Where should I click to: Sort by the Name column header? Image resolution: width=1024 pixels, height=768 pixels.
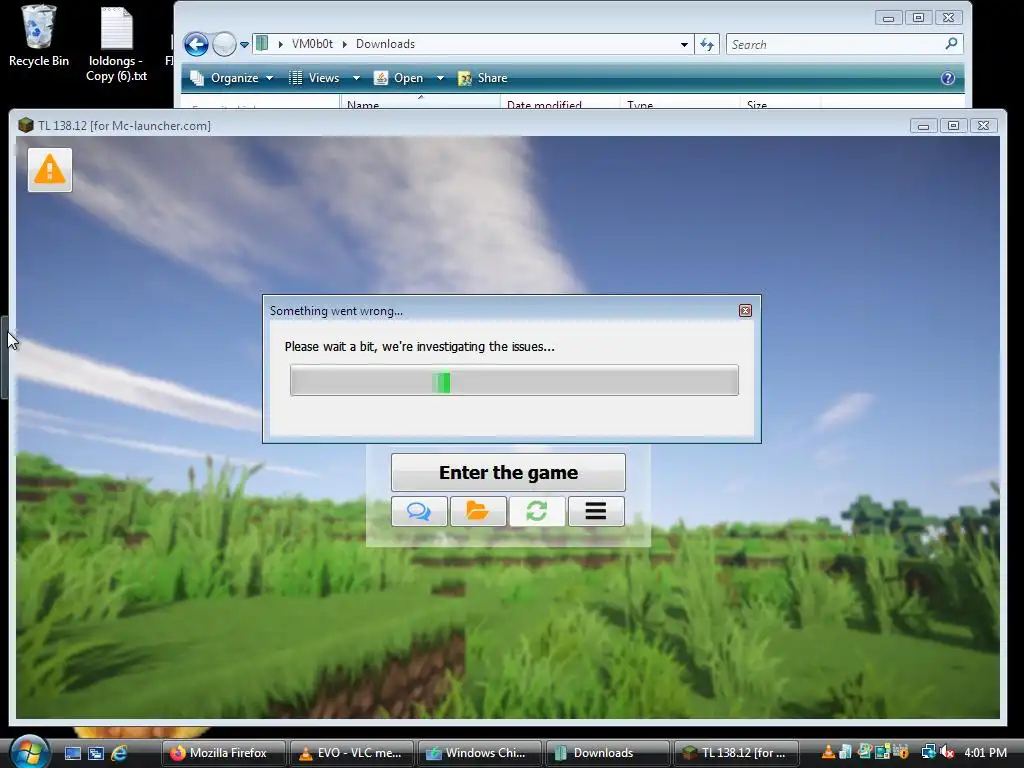tap(420, 103)
